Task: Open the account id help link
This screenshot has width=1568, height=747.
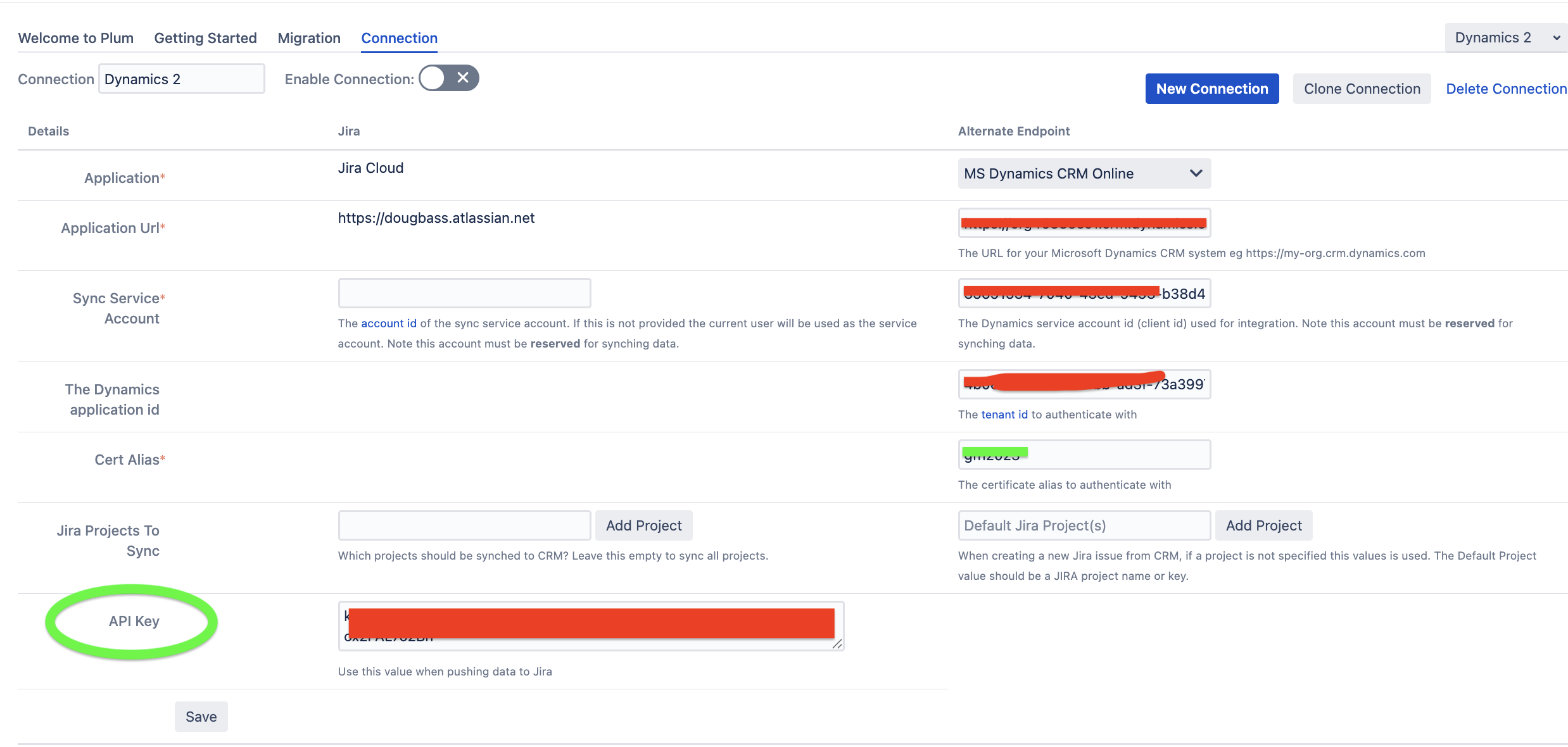Action: 389,323
